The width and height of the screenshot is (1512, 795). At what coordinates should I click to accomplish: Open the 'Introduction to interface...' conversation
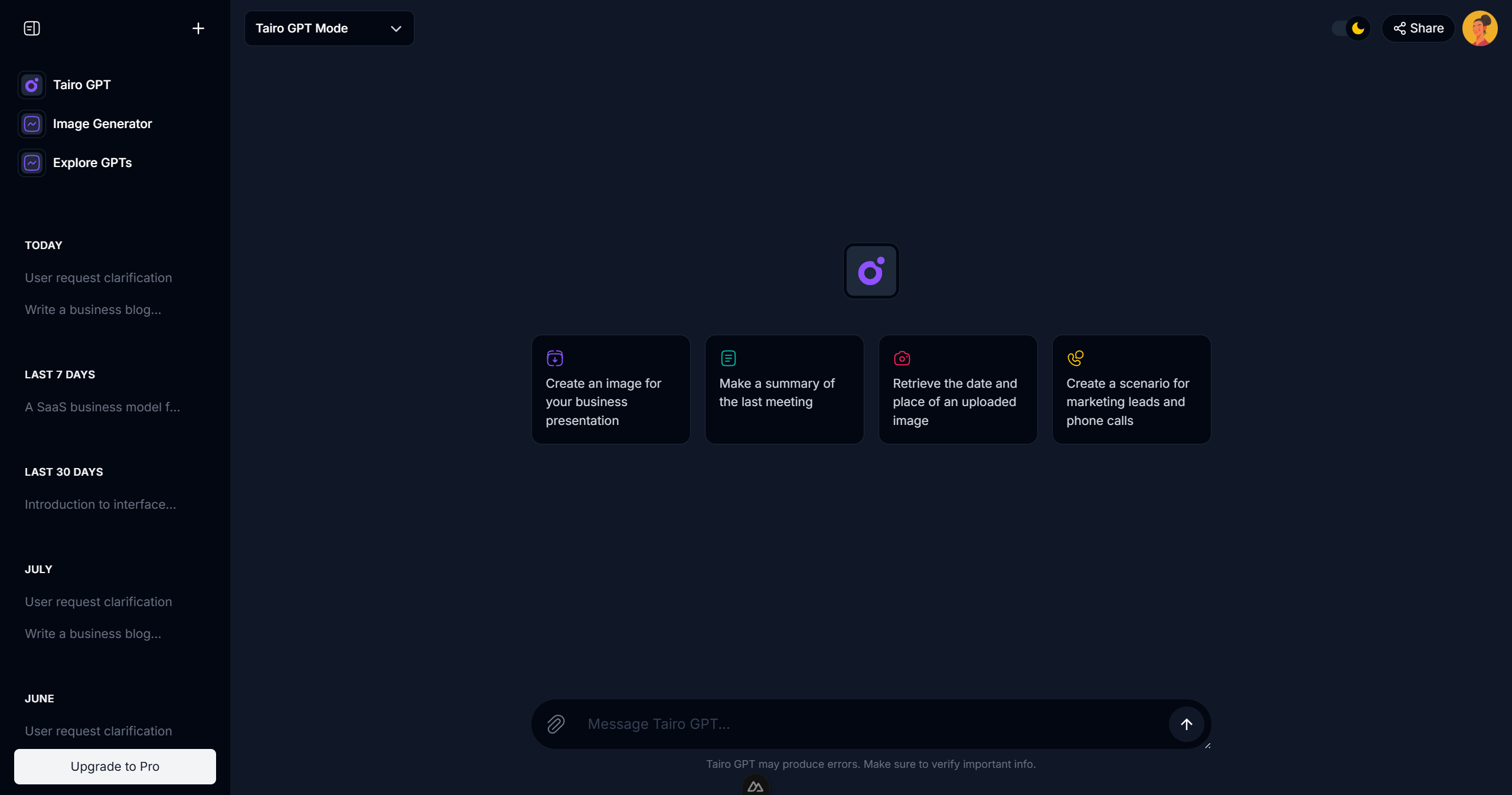[100, 505]
